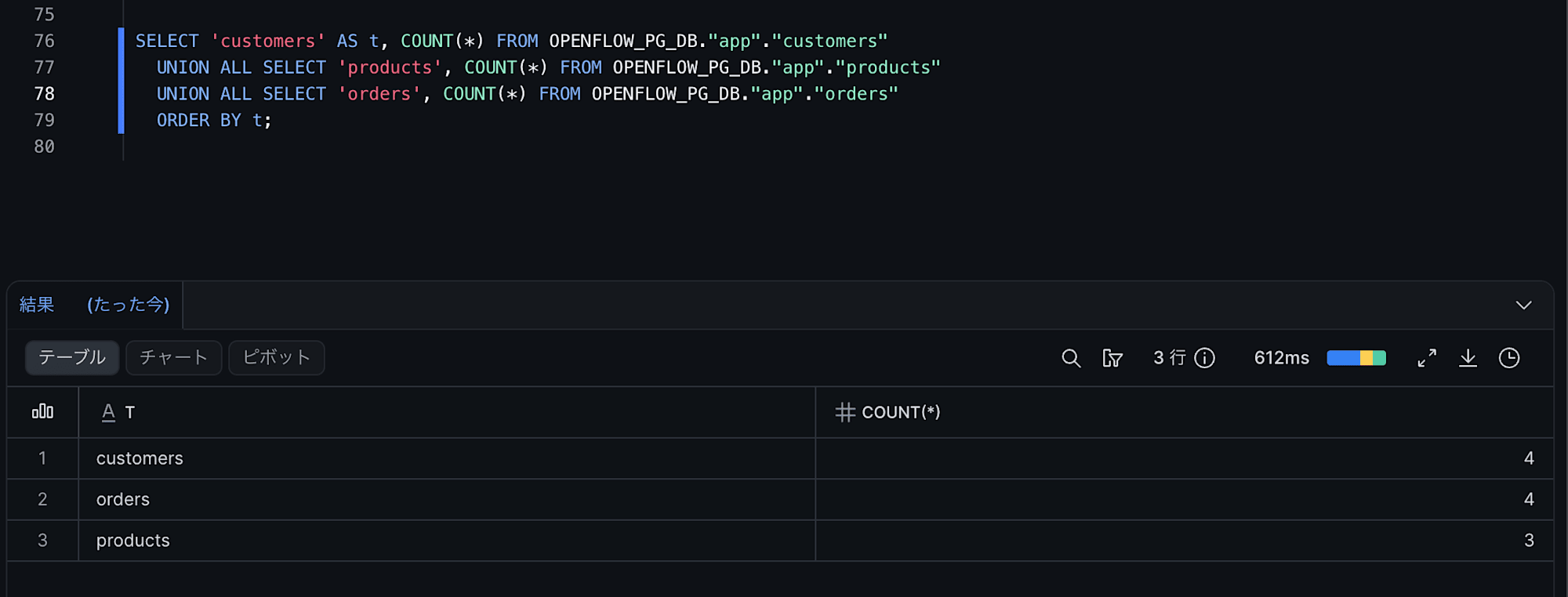Select result row number 3

pyautogui.click(x=42, y=541)
